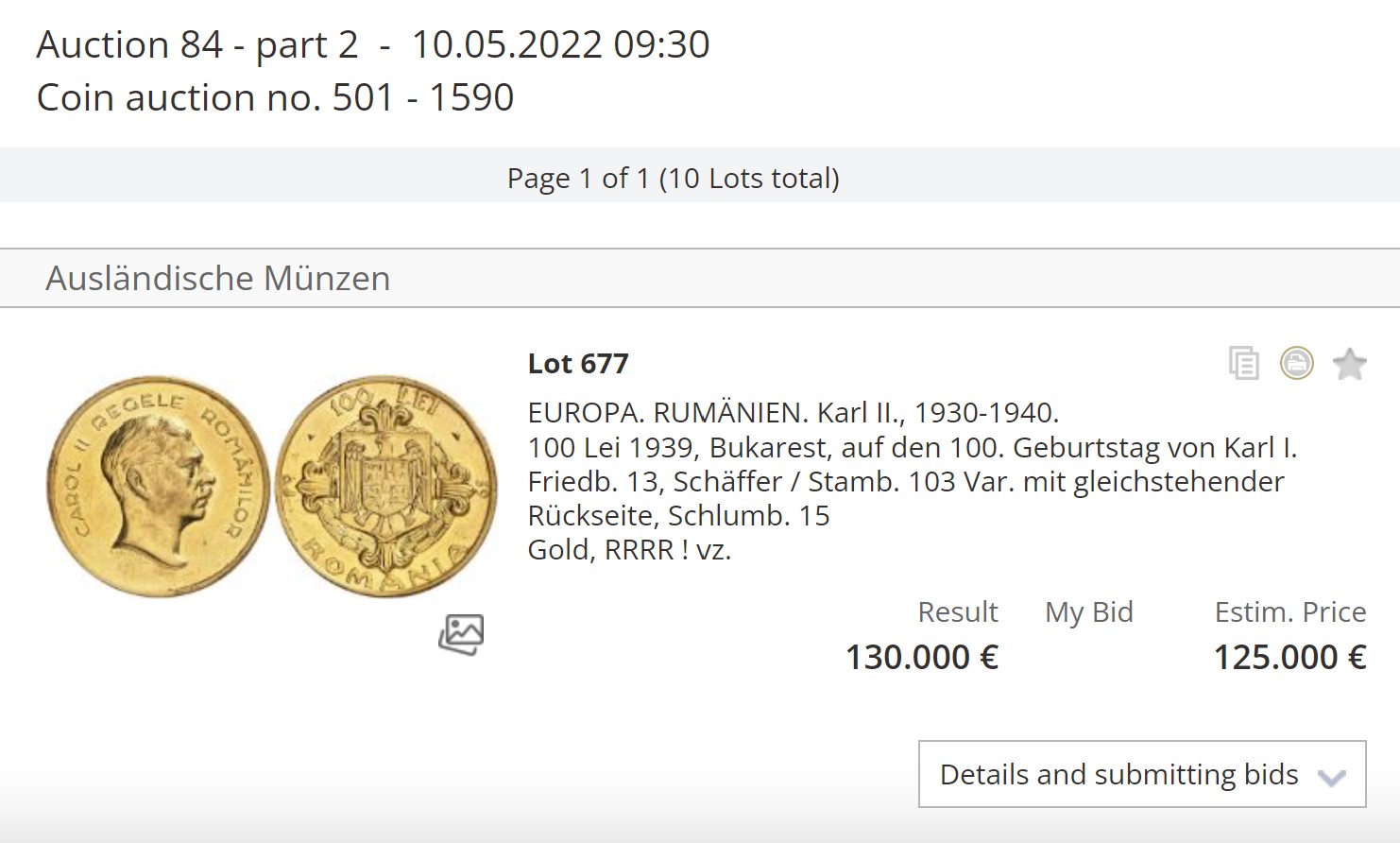Click the lot description documents icon
Screen dimensions: 1400x843
click(1243, 364)
